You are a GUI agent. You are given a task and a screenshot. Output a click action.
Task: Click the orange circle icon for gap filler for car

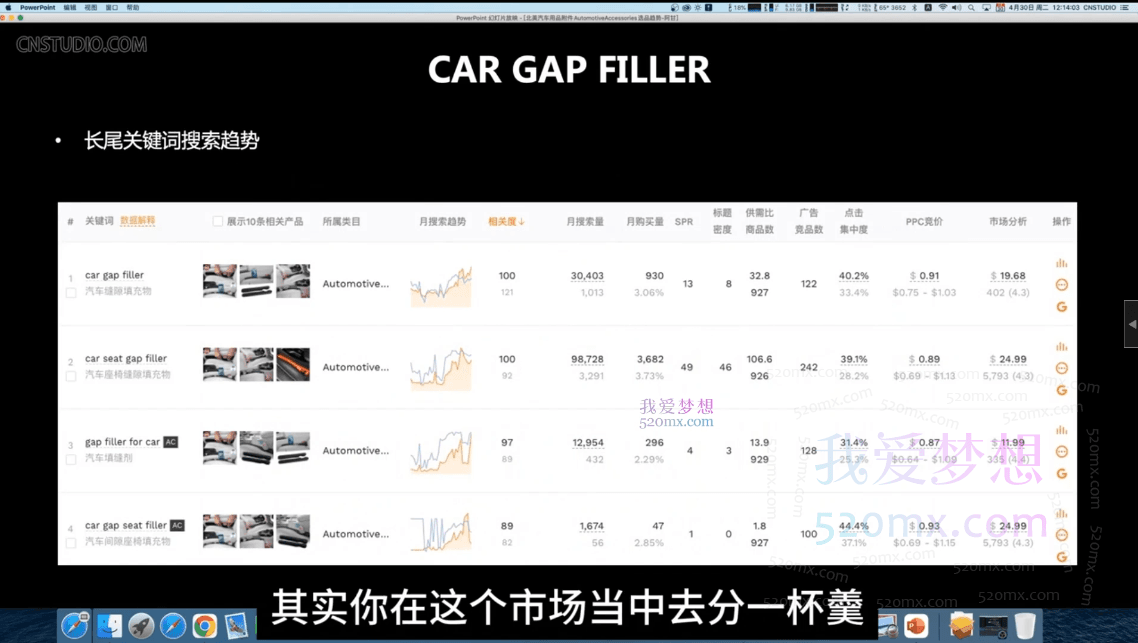(x=1061, y=451)
